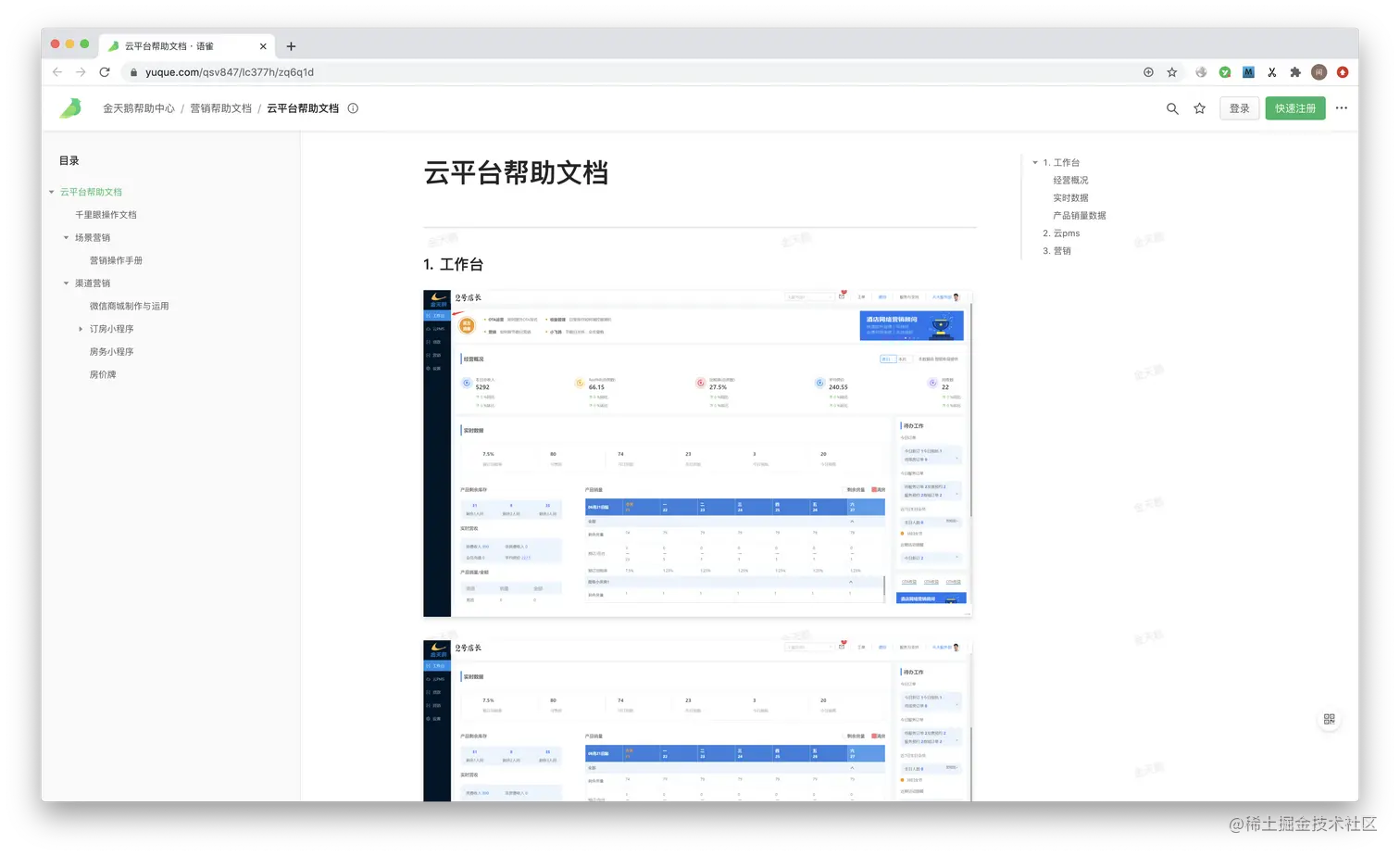Image resolution: width=1400 pixels, height=856 pixels.
Task: Click the blue M extension icon
Action: (x=1248, y=72)
